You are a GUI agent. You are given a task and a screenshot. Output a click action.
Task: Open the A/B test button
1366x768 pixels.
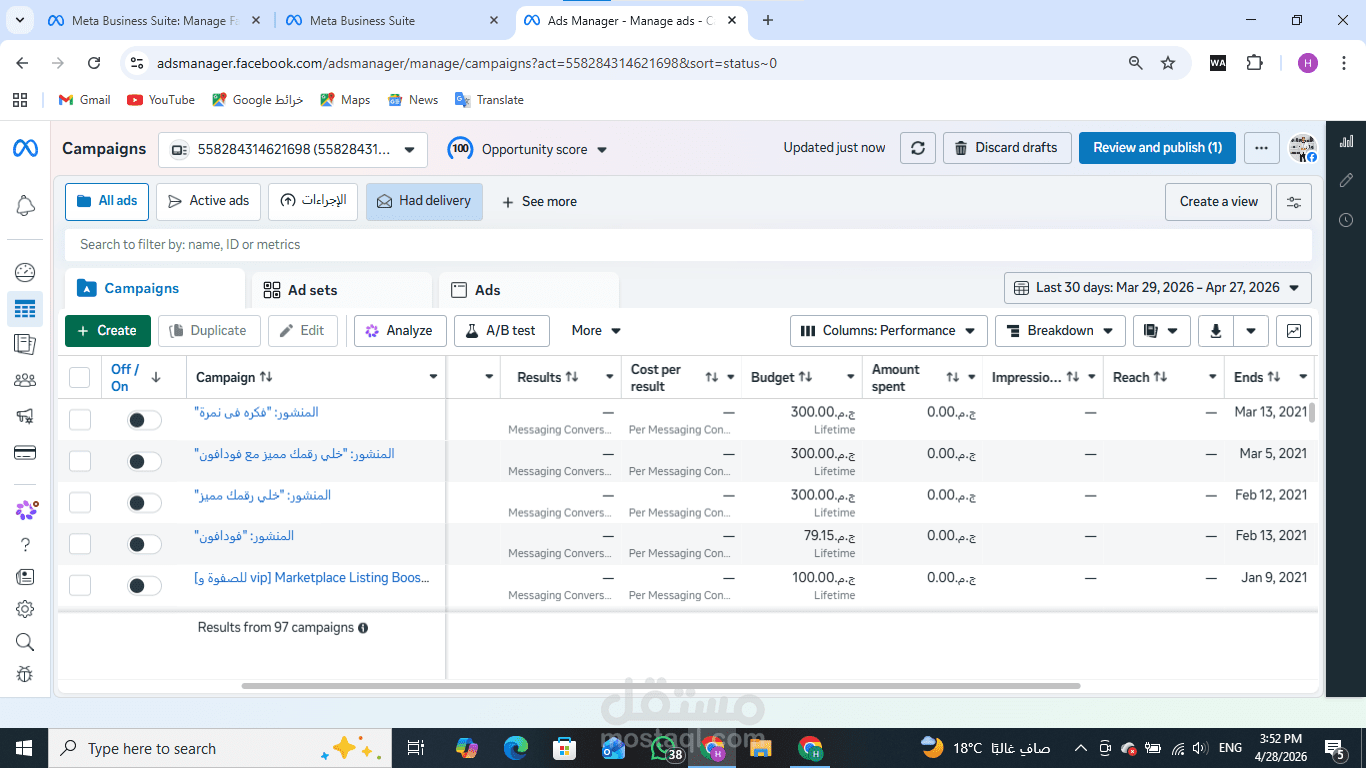click(x=501, y=331)
